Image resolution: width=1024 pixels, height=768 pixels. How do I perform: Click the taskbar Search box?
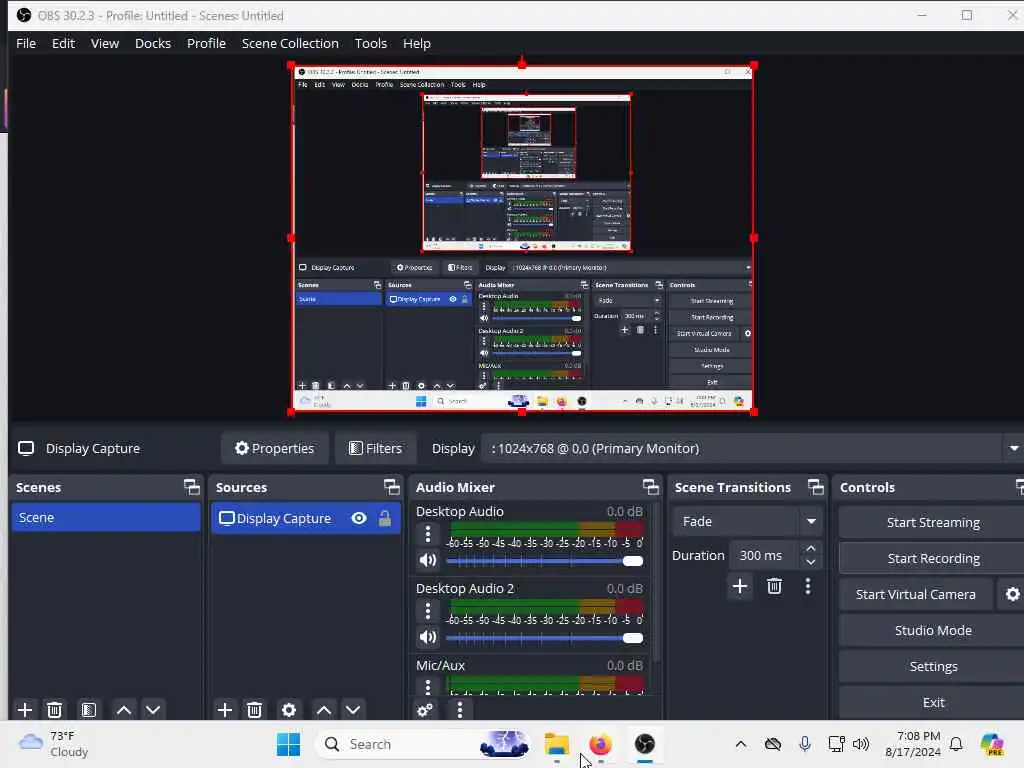point(423,744)
